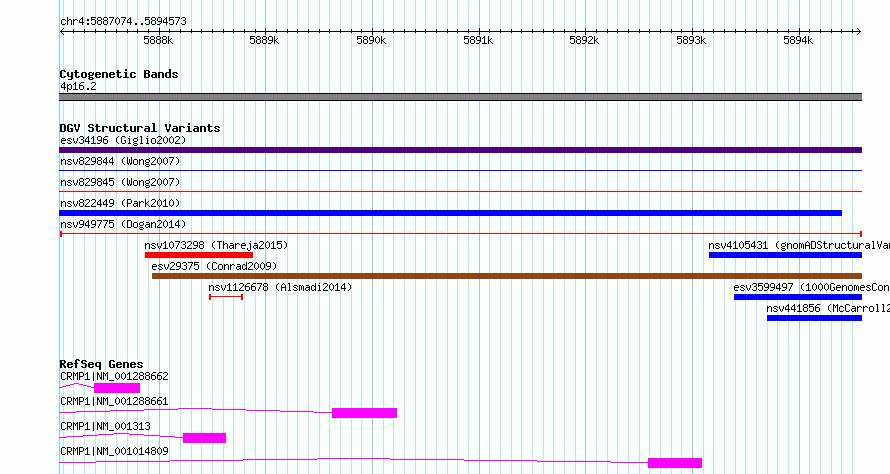Click the RefSeq Genes track title
890x474 pixels.
(102, 364)
